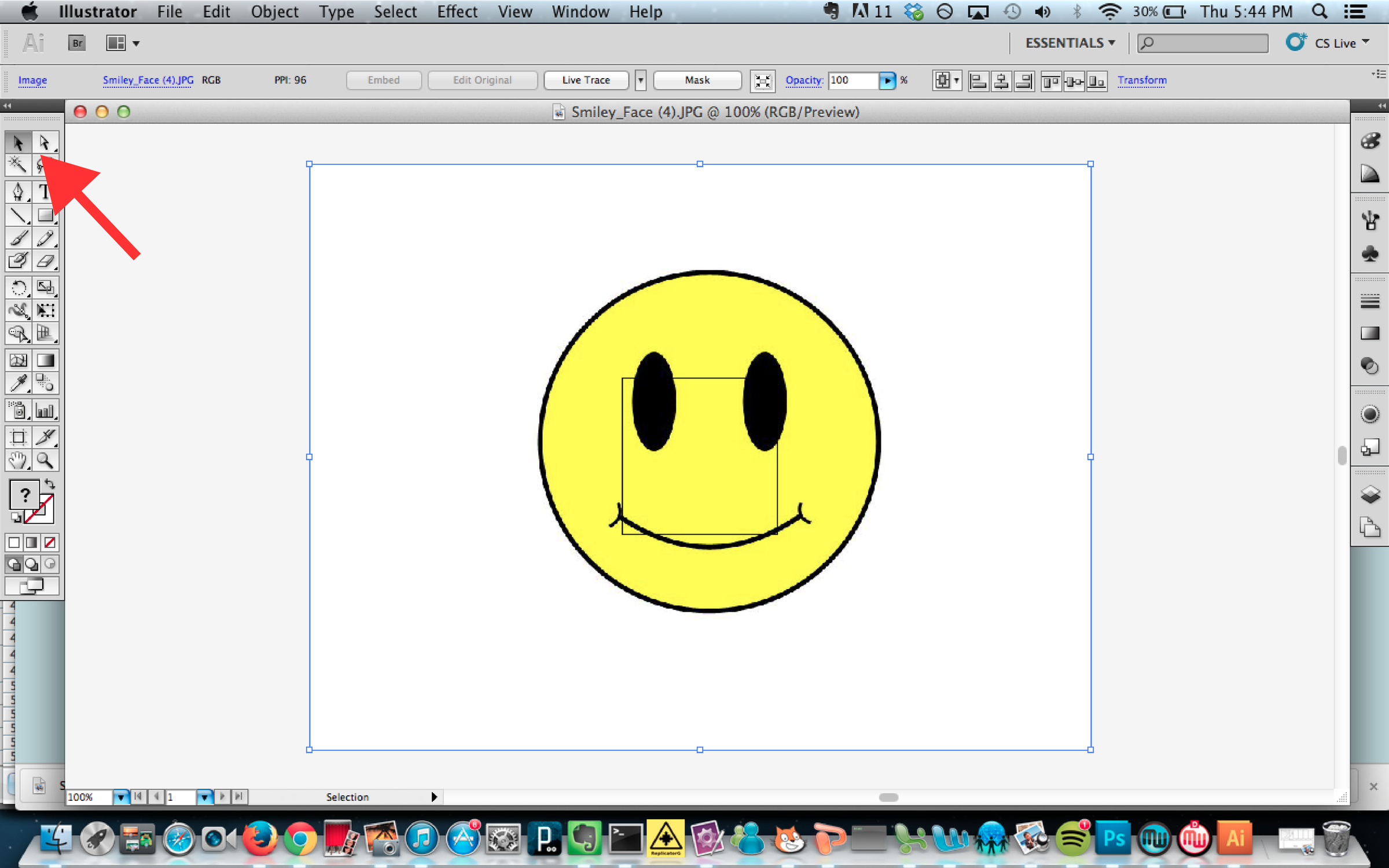The height and width of the screenshot is (868, 1389).
Task: Open the Object menu
Action: pyautogui.click(x=274, y=12)
